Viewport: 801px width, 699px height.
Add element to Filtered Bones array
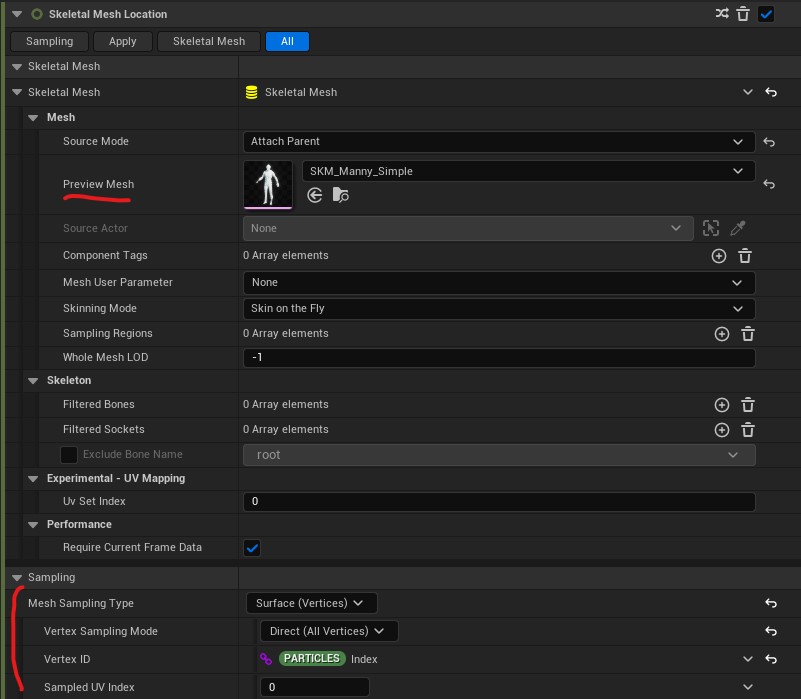click(x=722, y=405)
